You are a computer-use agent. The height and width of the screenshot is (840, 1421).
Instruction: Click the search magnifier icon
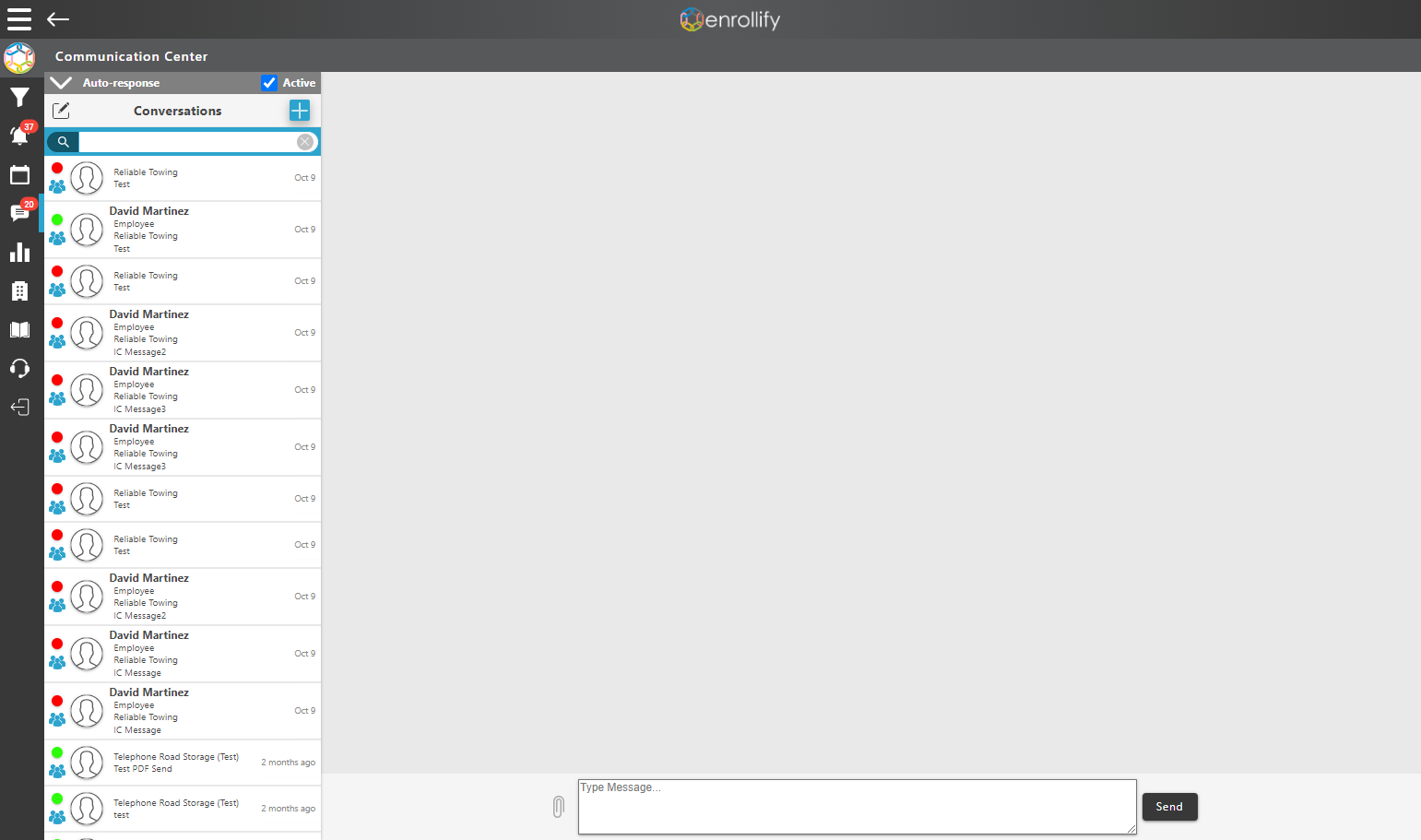(63, 142)
